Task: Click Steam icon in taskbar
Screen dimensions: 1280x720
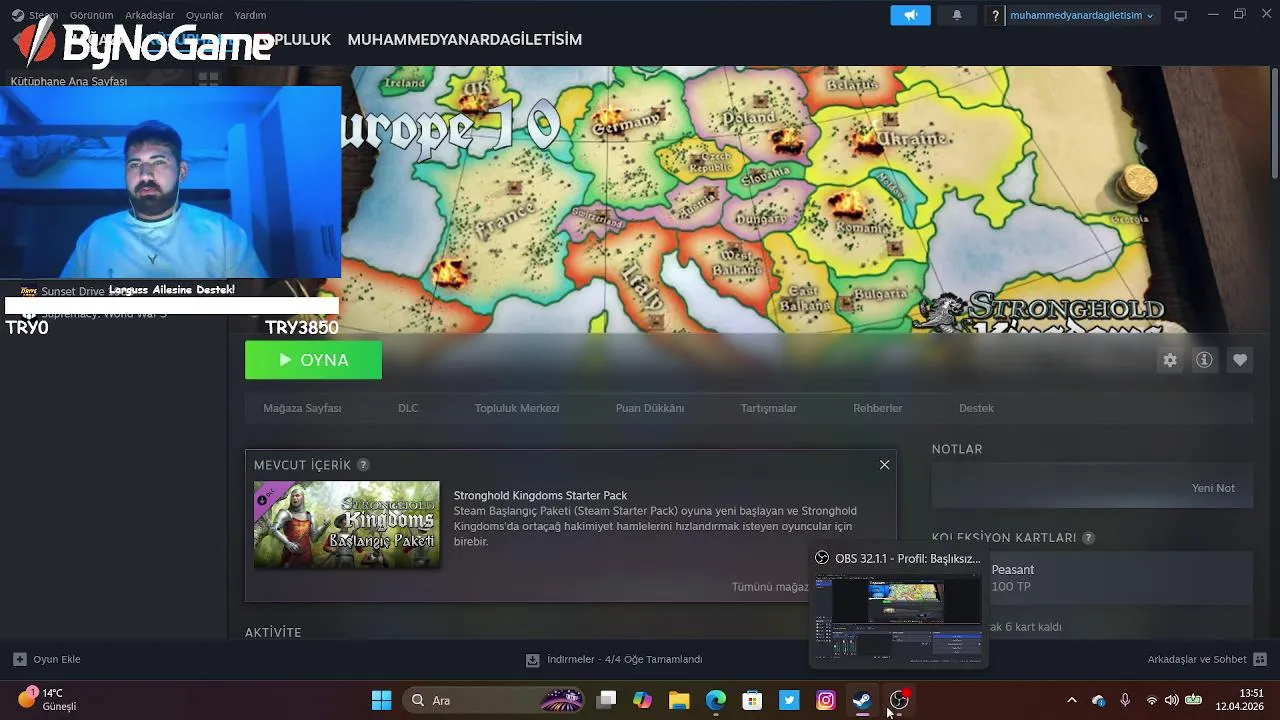Action: 862,700
